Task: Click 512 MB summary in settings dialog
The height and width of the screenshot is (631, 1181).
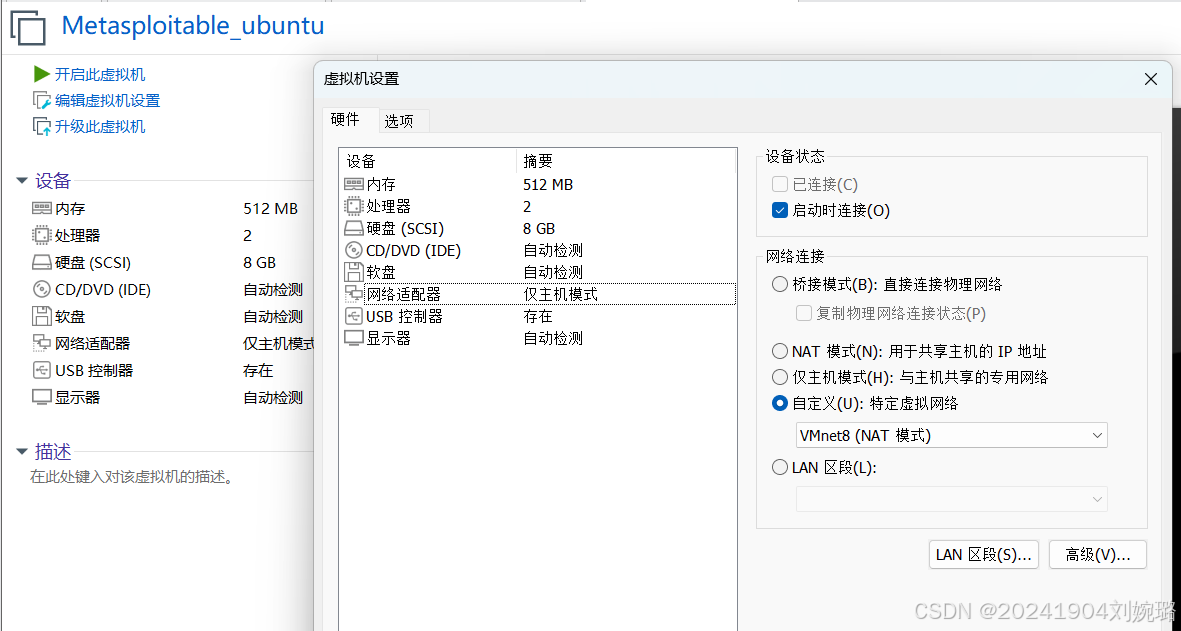Action: [548, 184]
